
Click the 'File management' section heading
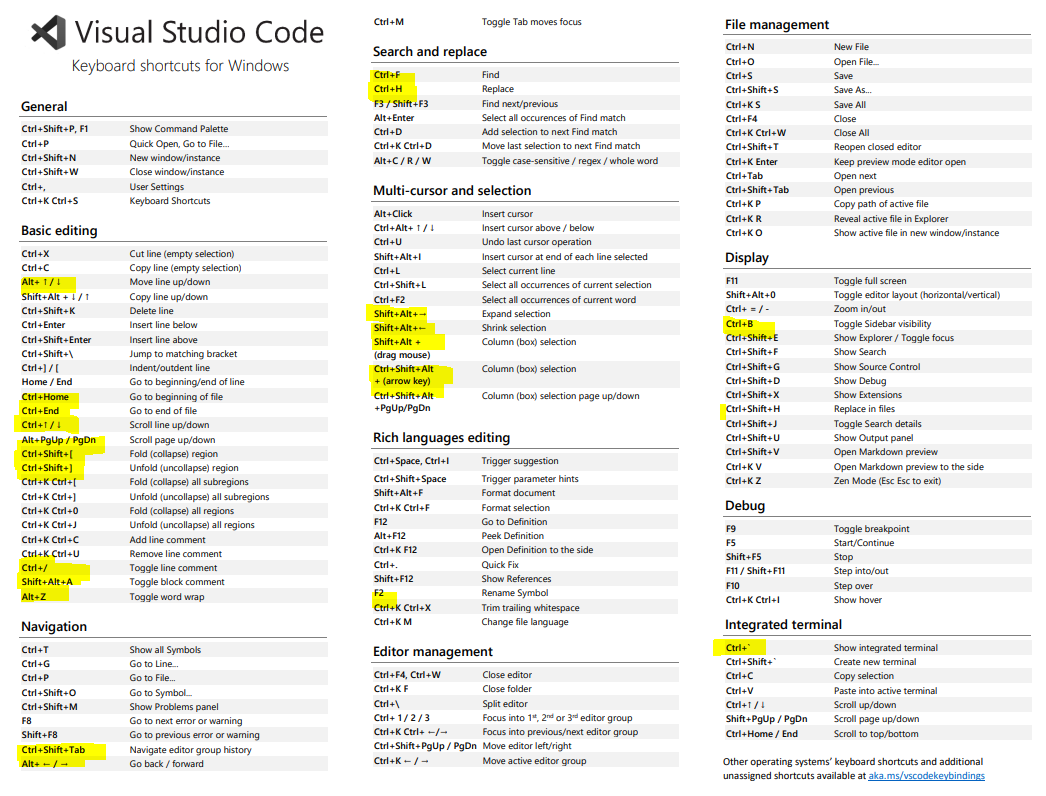[777, 25]
